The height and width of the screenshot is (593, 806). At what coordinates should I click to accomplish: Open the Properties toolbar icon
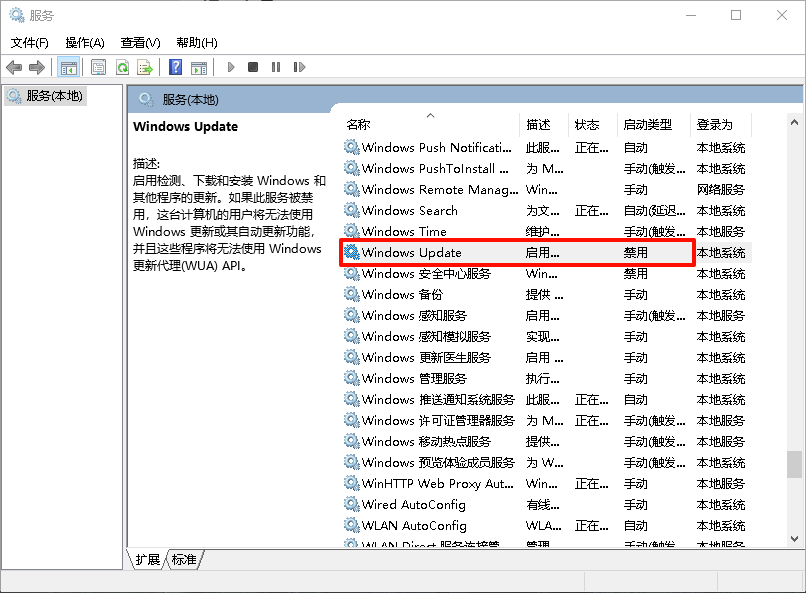98,67
